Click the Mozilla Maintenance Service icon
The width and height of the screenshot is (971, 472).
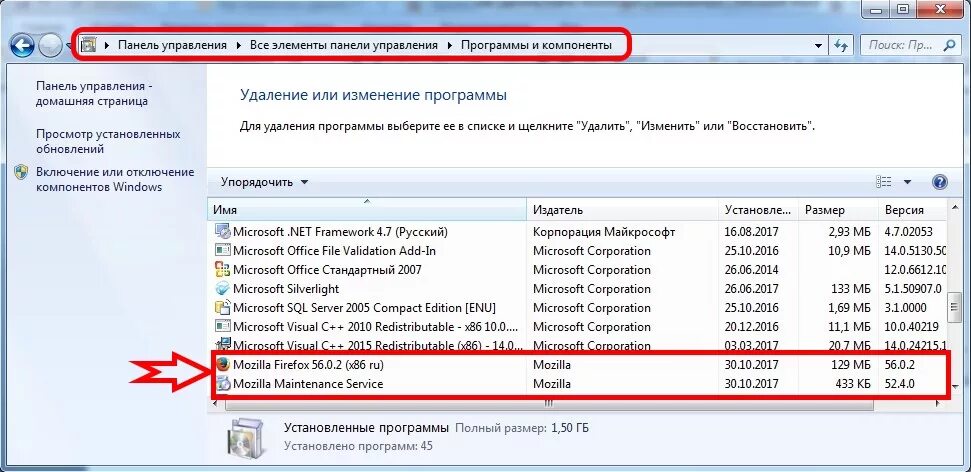coord(222,384)
